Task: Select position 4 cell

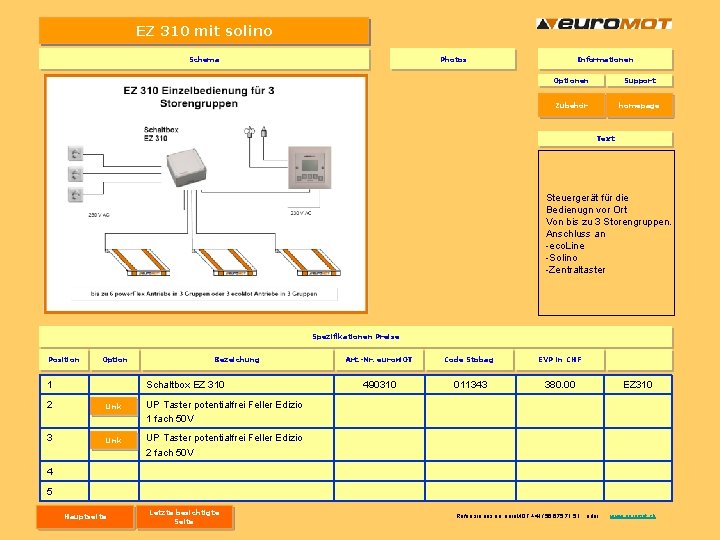Action: (64, 471)
